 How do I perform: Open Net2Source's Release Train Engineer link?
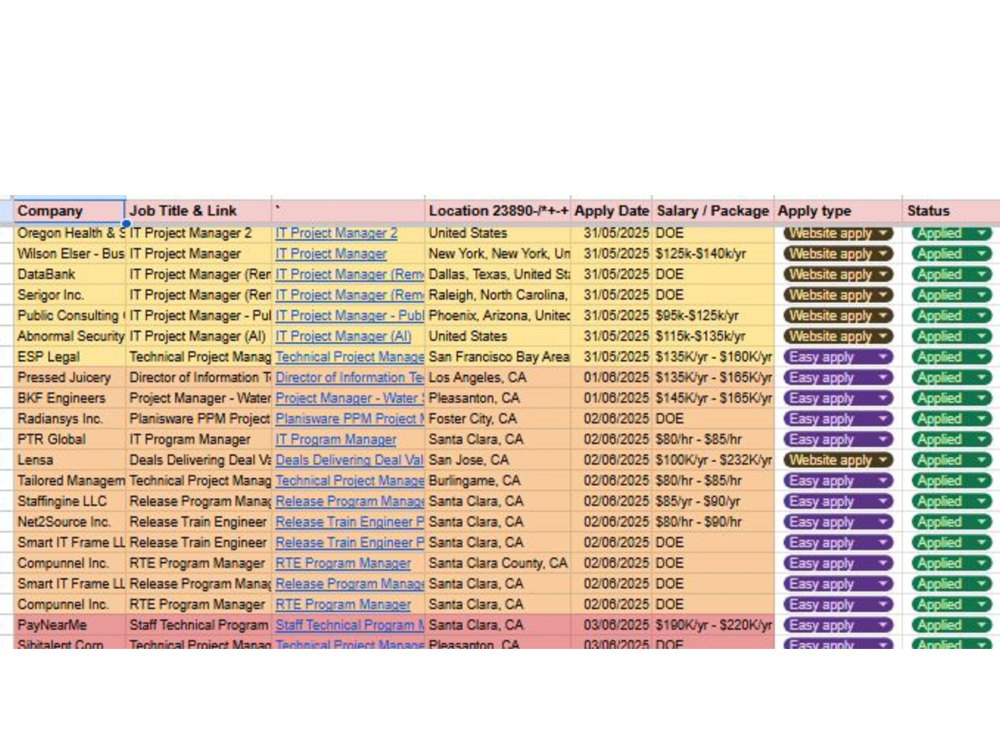click(349, 522)
